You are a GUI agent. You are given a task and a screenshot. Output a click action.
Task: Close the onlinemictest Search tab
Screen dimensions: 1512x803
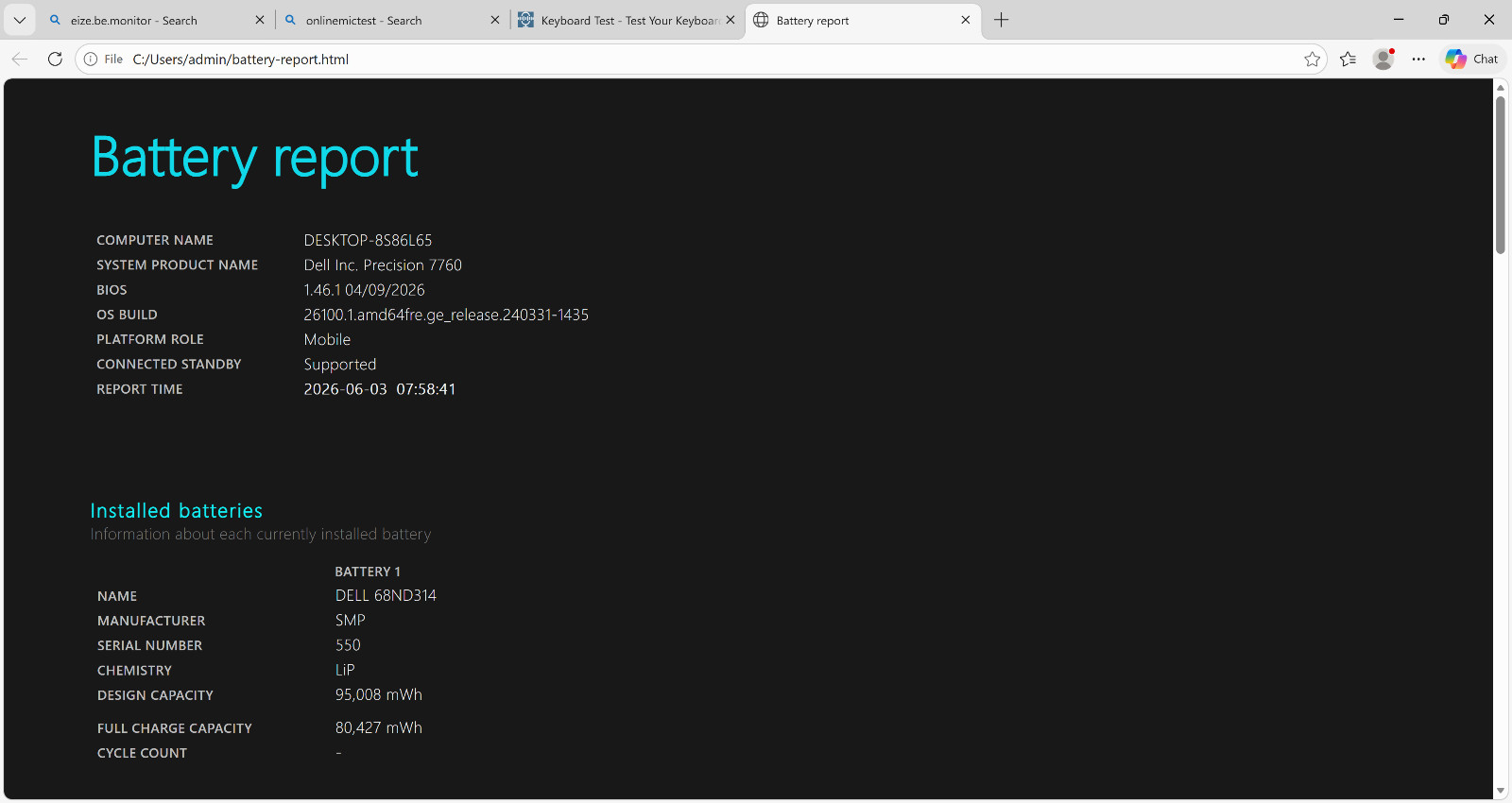(x=494, y=20)
